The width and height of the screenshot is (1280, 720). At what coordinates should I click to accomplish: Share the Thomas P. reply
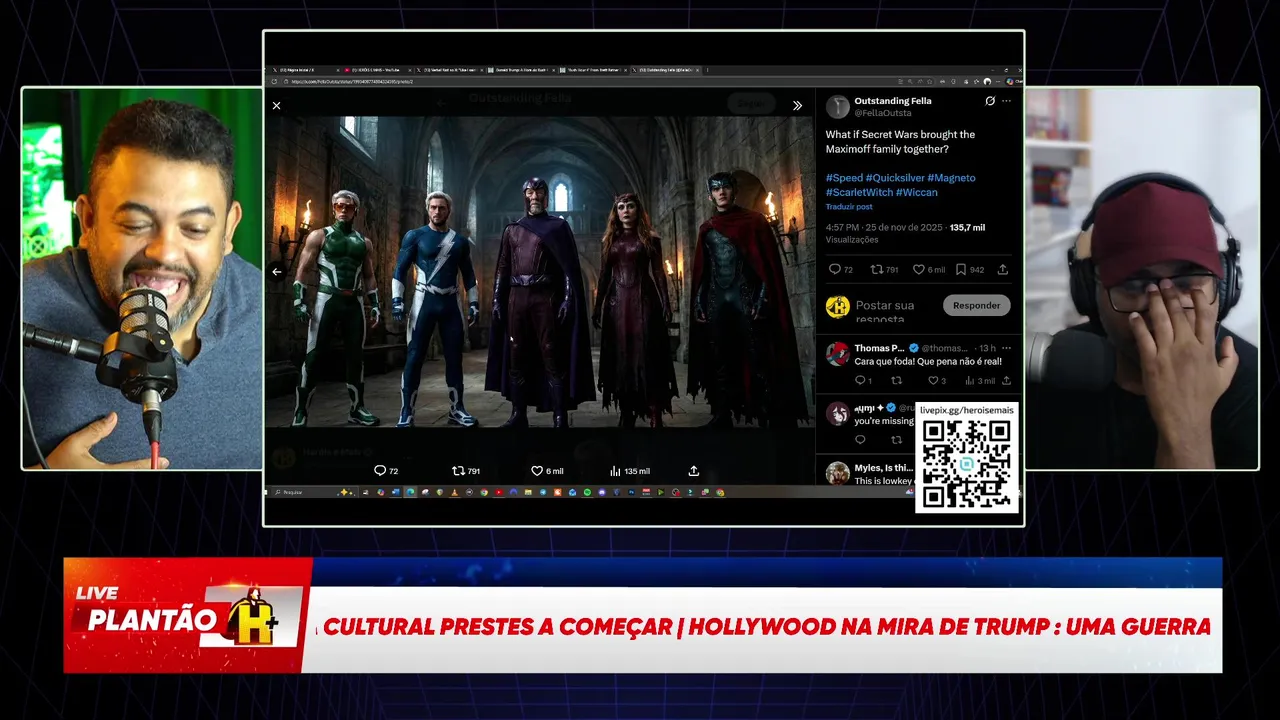tap(1006, 380)
